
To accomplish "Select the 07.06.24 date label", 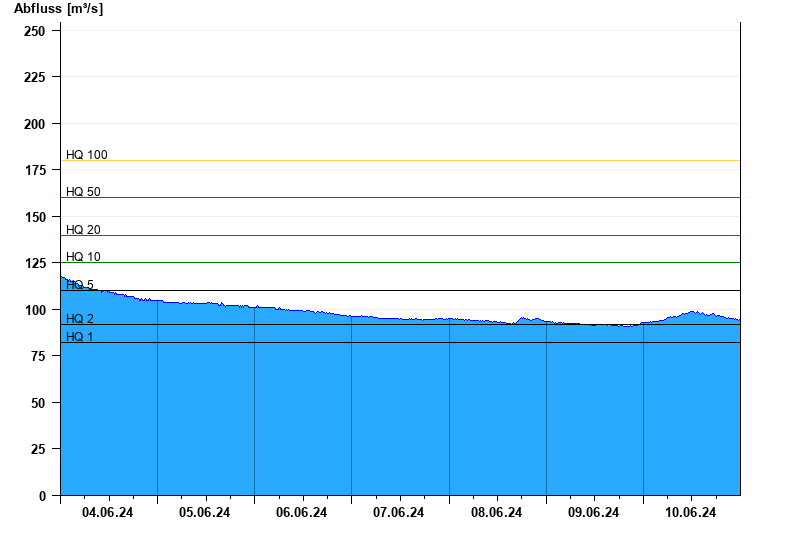I will pos(398,512).
